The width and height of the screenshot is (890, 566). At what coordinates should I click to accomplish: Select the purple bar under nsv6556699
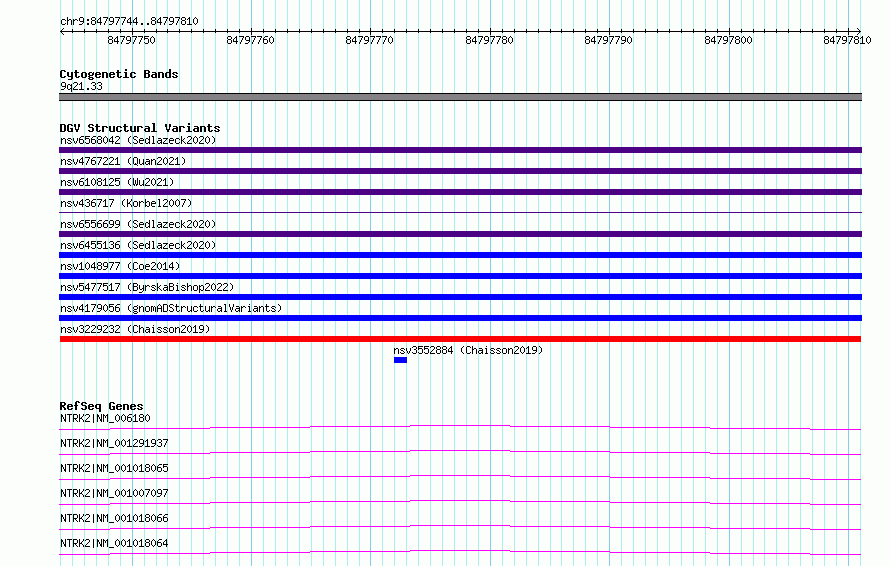(x=460, y=234)
